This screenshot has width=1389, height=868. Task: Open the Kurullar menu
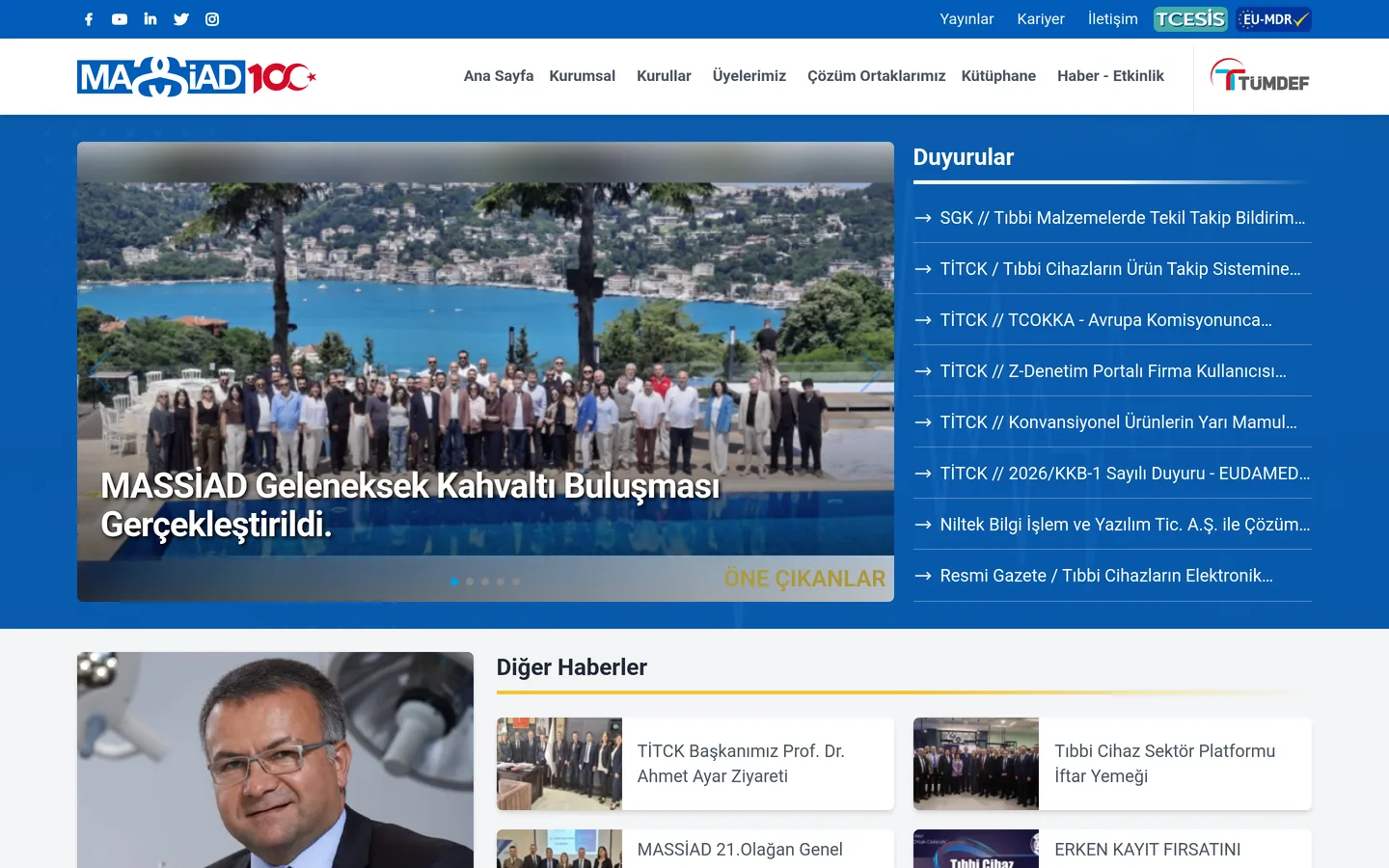coord(664,76)
